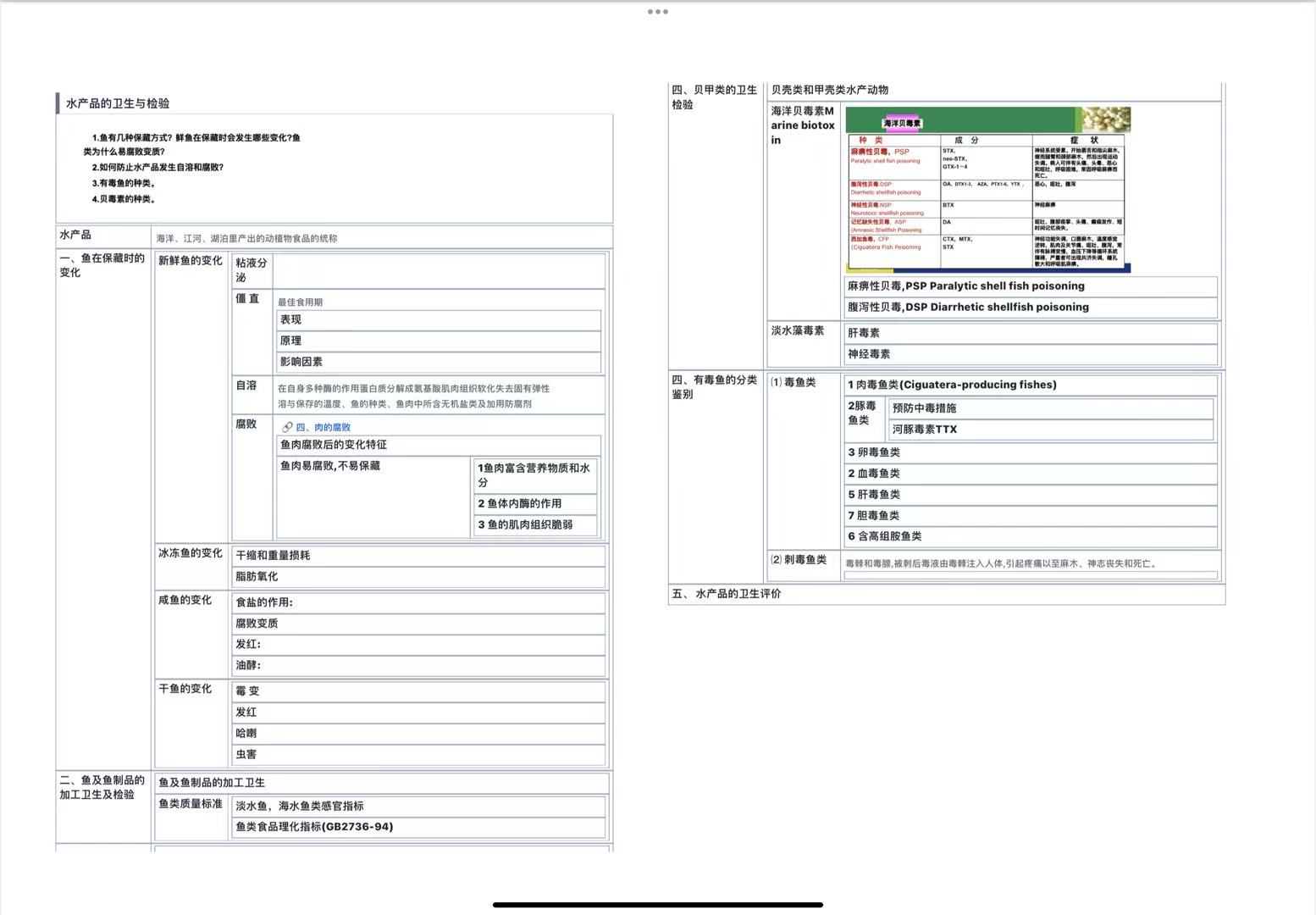Tap the home indicator bar at bottom
This screenshot has width=1316, height=915.
[x=657, y=904]
